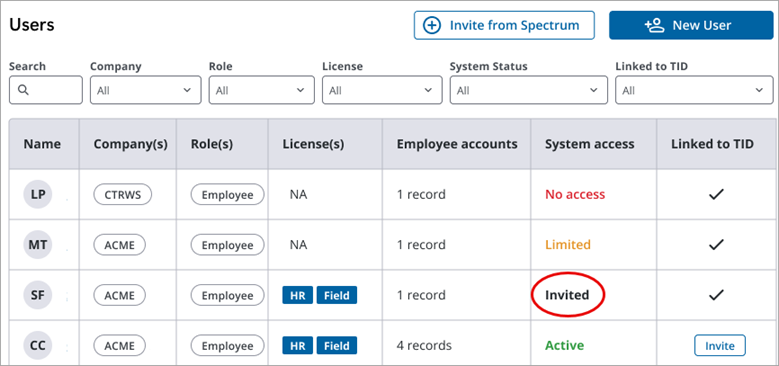
Task: Open the Role filter dropdown
Action: [261, 90]
